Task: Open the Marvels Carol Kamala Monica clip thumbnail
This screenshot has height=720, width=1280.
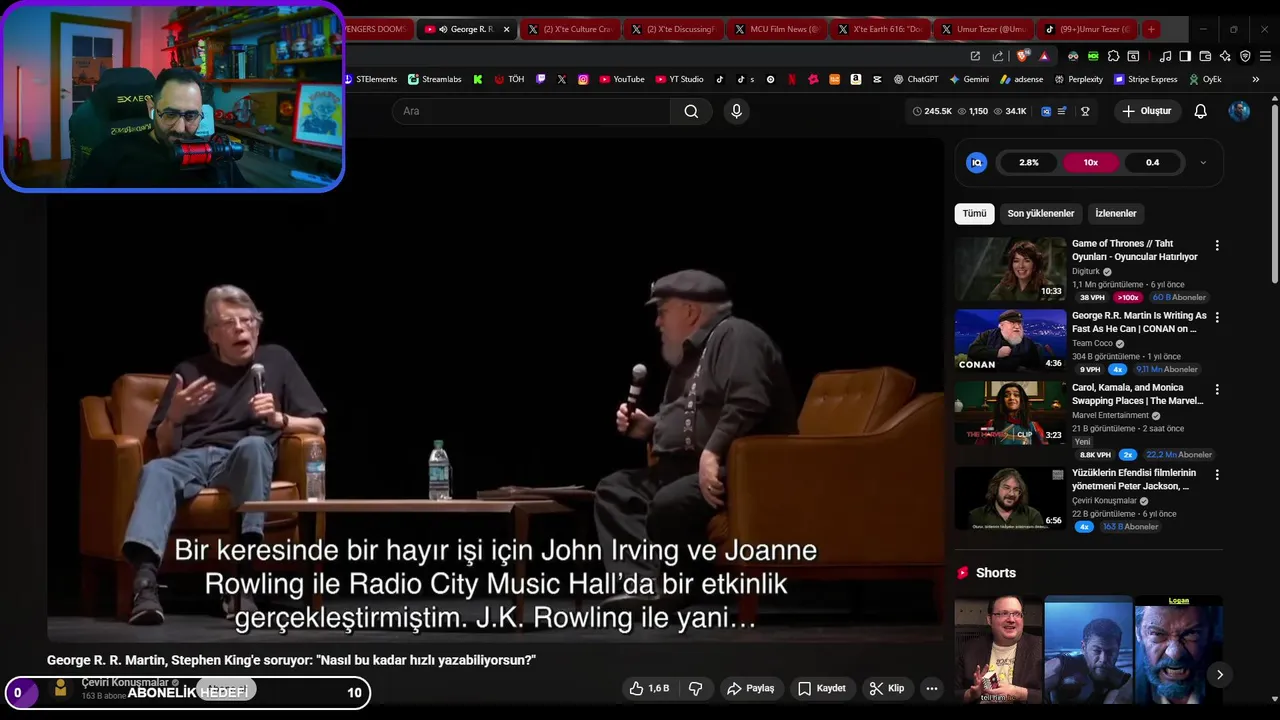Action: [1010, 413]
